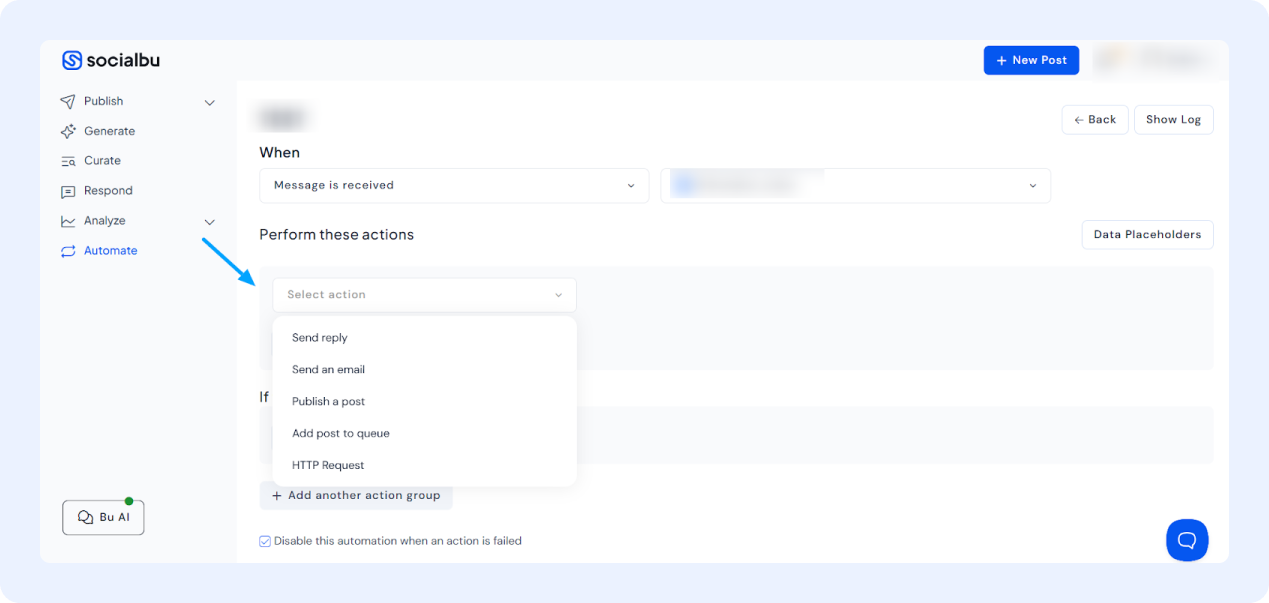Click 'Add another action group' button
Viewport: 1269px width, 603px height.
356,496
